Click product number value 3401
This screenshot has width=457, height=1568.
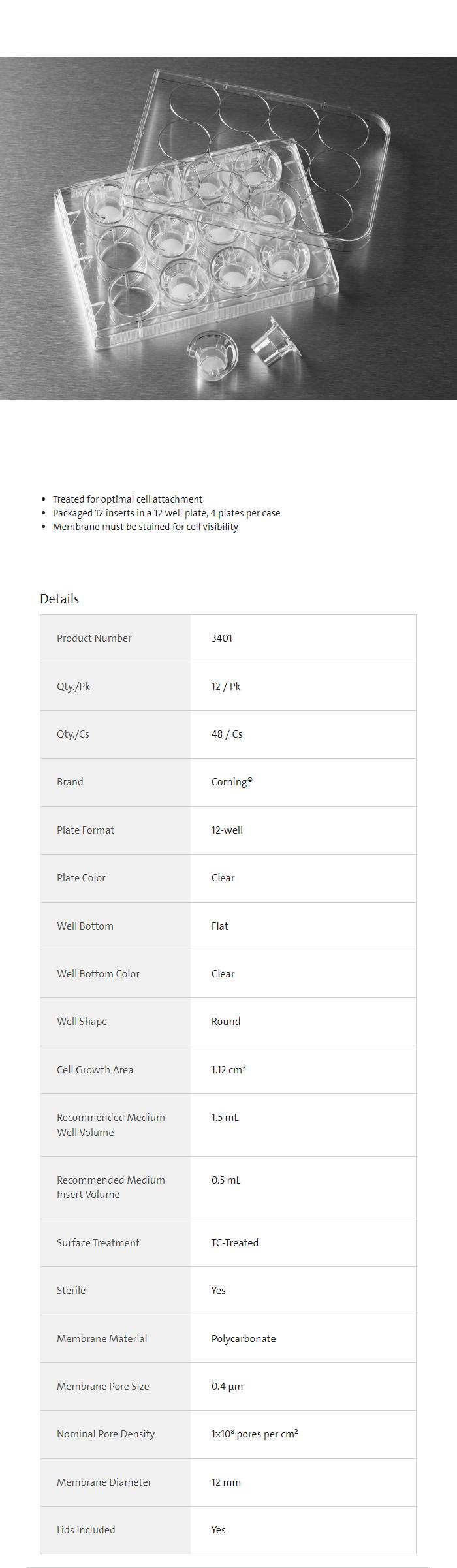click(x=222, y=638)
